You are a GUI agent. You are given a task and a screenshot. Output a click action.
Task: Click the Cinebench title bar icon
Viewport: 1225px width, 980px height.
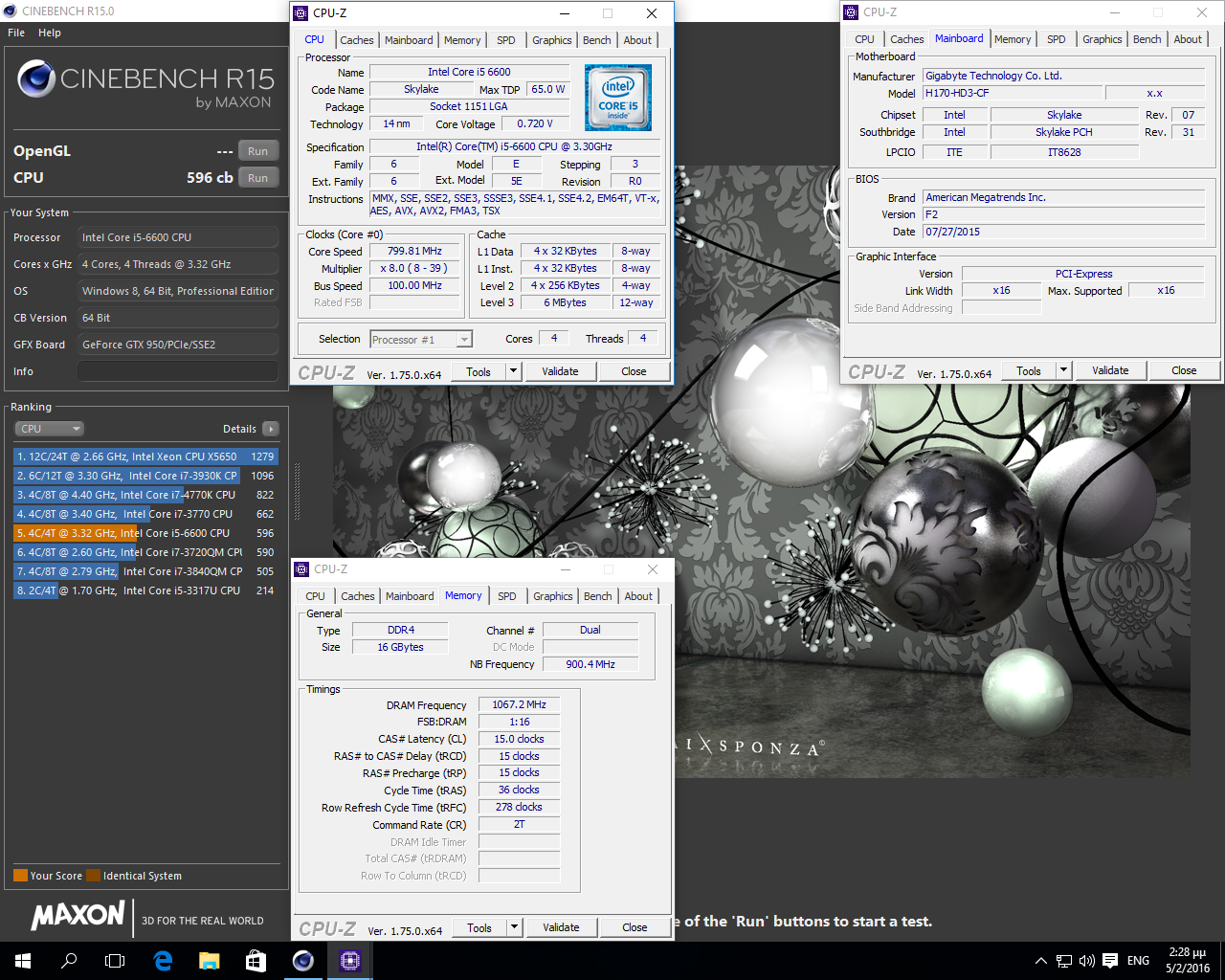click(x=10, y=11)
